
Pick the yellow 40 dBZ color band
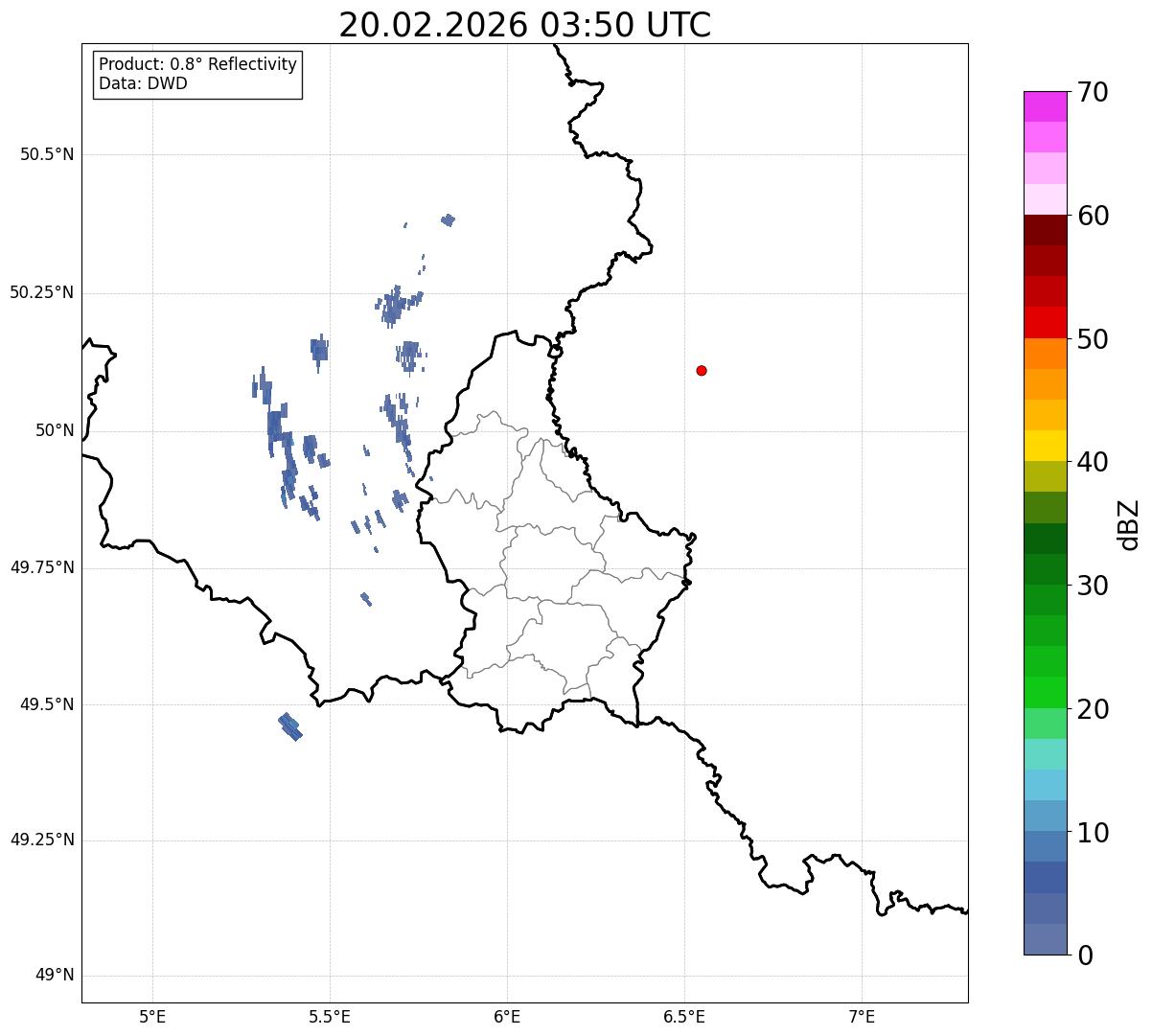coord(1045,446)
